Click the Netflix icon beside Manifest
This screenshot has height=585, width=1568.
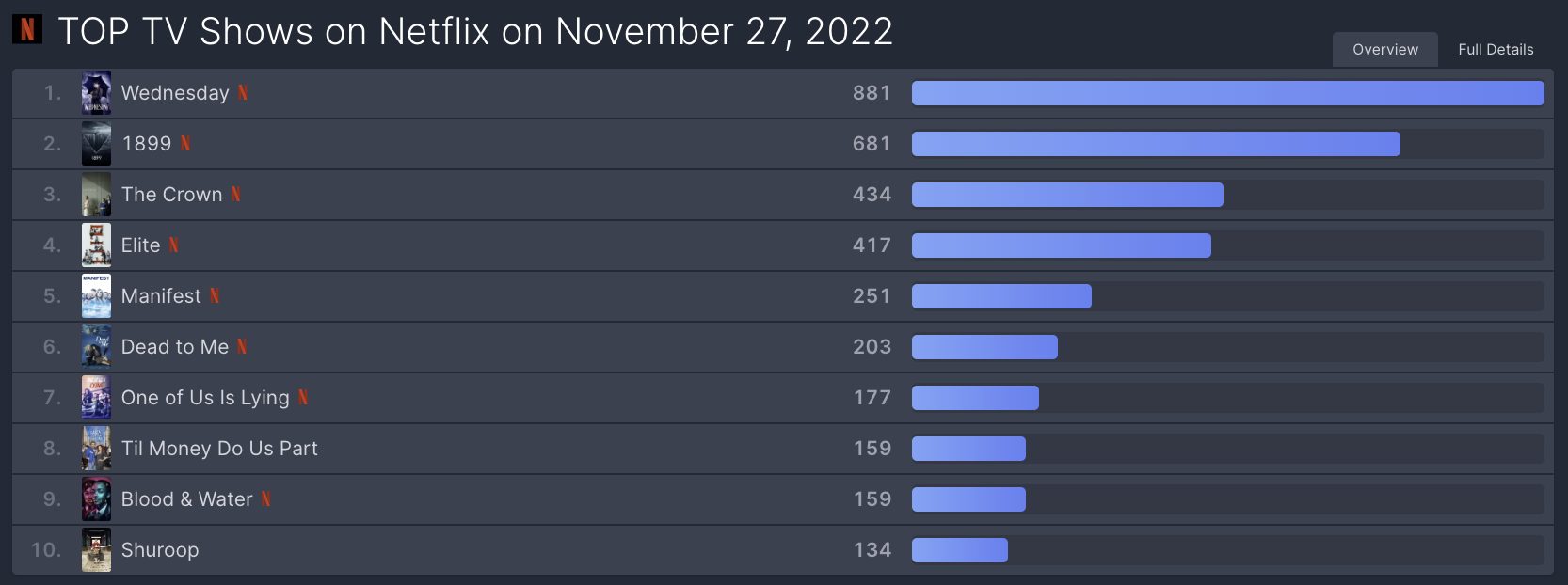click(215, 295)
